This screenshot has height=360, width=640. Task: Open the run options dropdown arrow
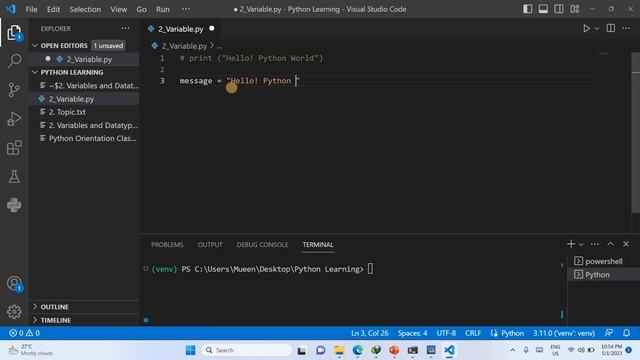point(596,29)
